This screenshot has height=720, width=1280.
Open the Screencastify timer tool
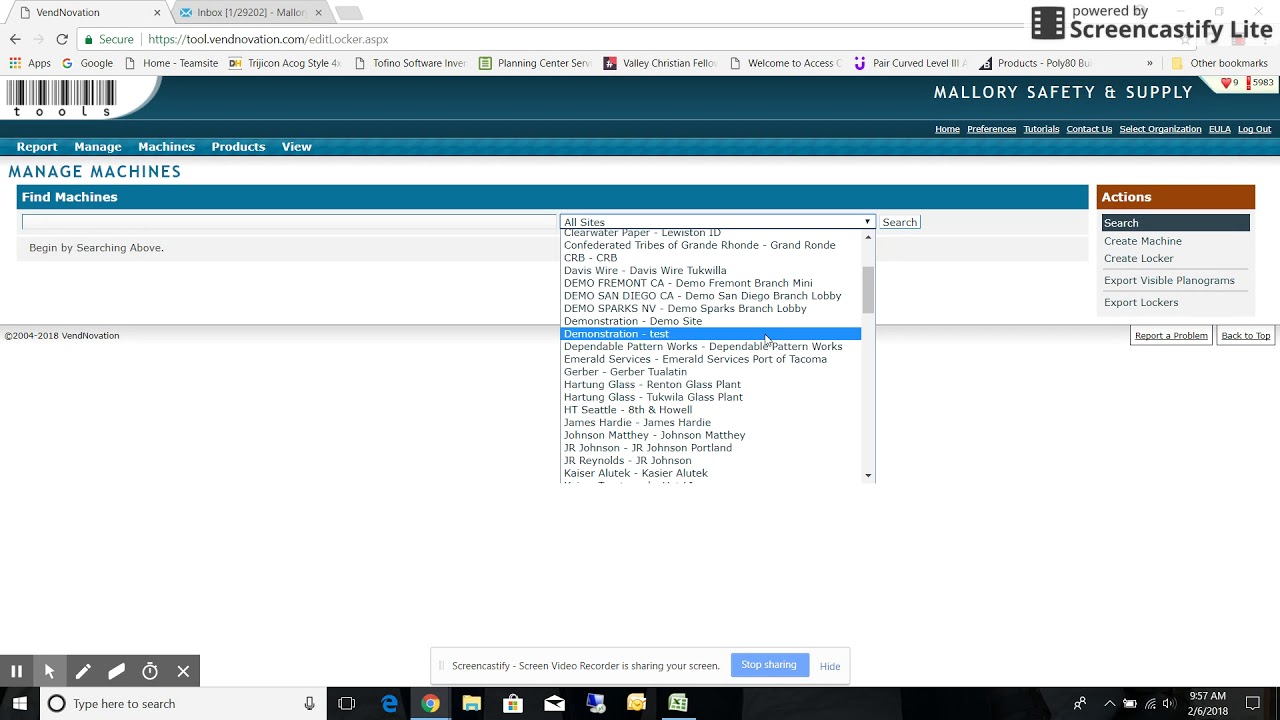(150, 672)
